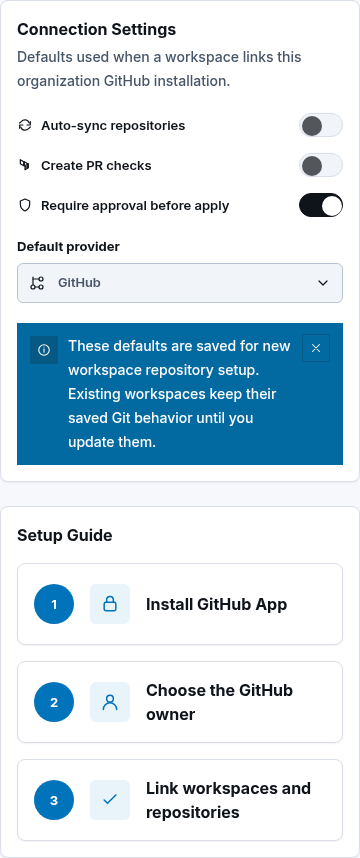Click the step 3 number badge
360x858 pixels.
[54, 800]
